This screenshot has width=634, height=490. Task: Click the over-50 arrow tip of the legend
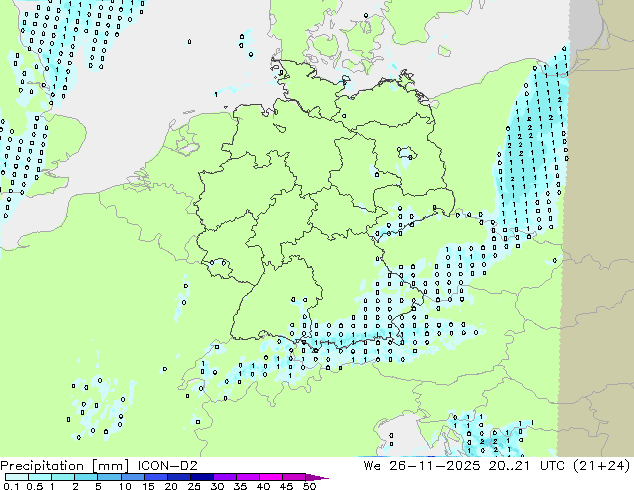[x=318, y=477]
